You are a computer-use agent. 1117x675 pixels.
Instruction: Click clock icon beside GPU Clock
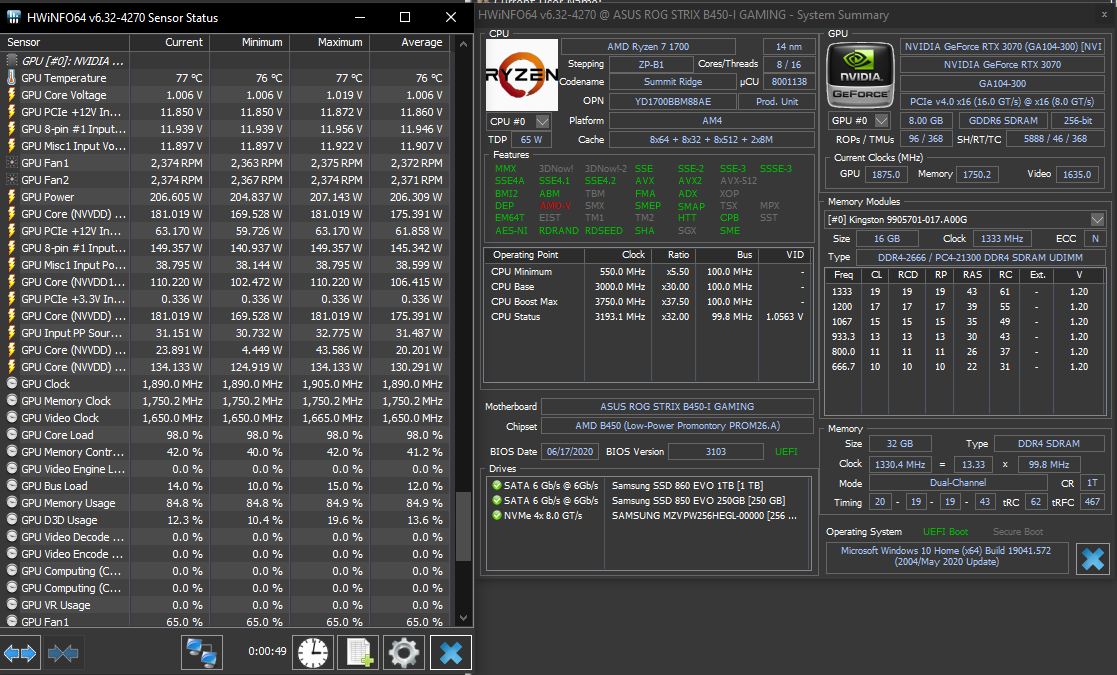[x=11, y=383]
